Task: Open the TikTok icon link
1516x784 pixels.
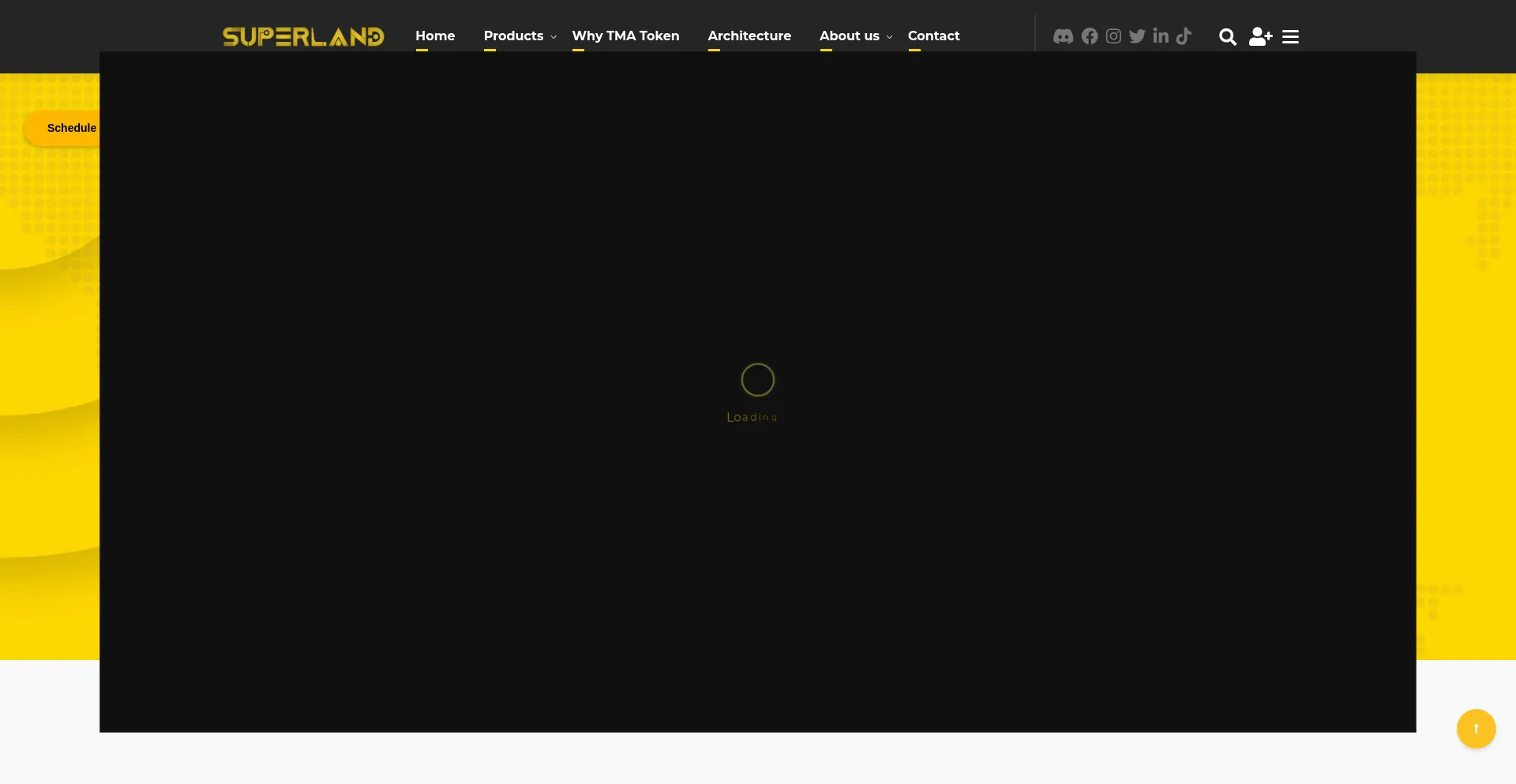Action: (x=1184, y=36)
